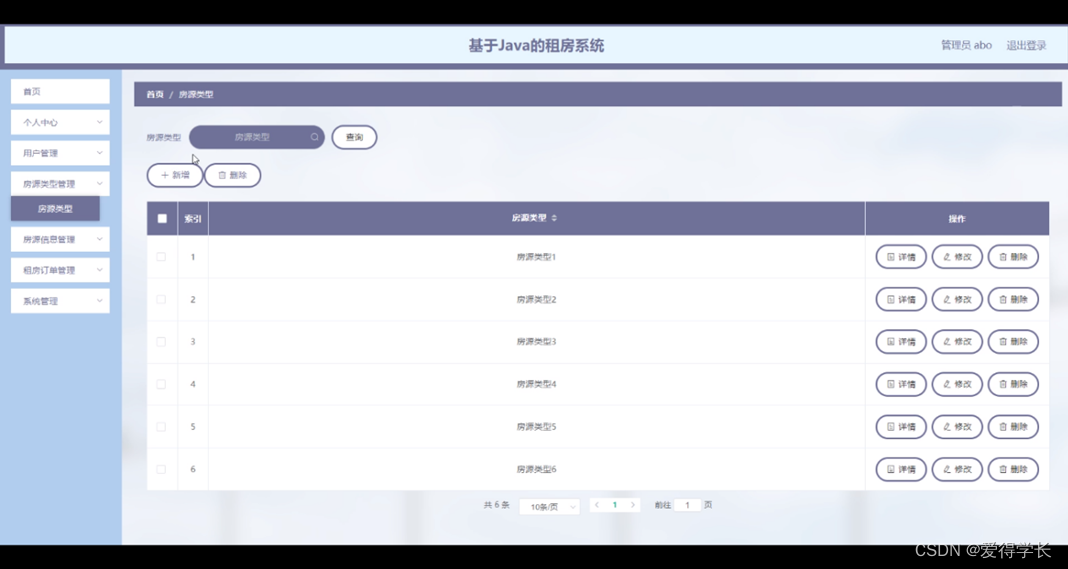Check the checkbox for row 房源类型2
Screen dimensions: 1068x569
point(161,299)
